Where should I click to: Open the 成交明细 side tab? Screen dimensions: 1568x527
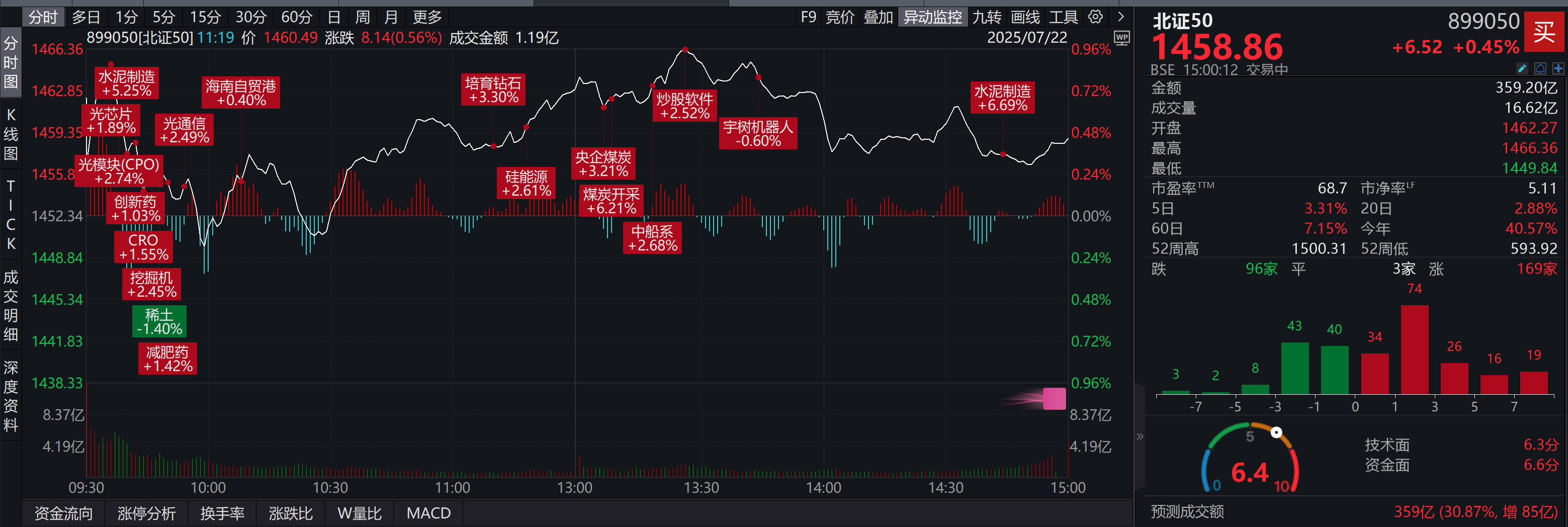pyautogui.click(x=11, y=306)
